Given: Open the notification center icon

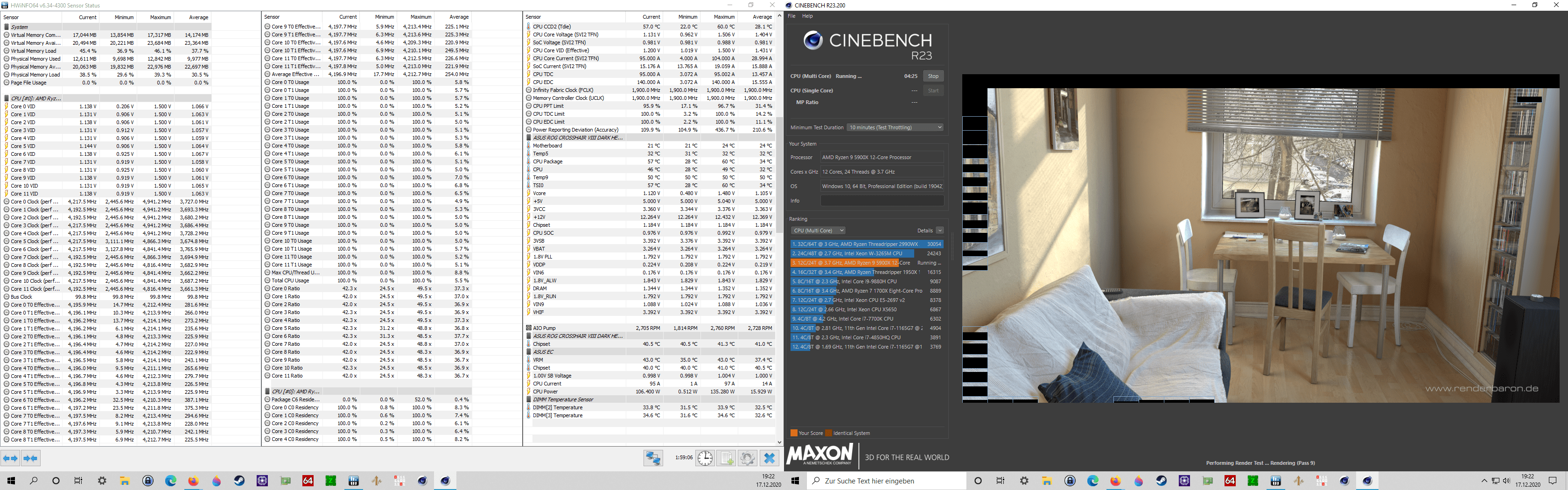Looking at the screenshot, I should 1552,481.
